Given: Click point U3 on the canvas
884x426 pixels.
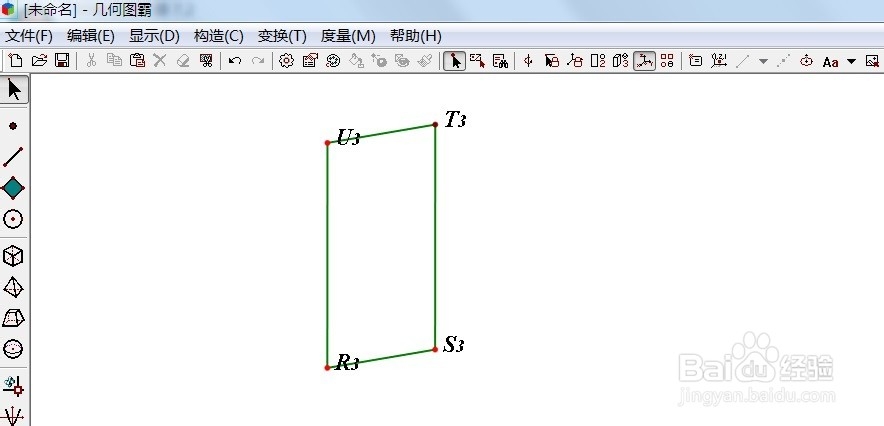Looking at the screenshot, I should (328, 143).
